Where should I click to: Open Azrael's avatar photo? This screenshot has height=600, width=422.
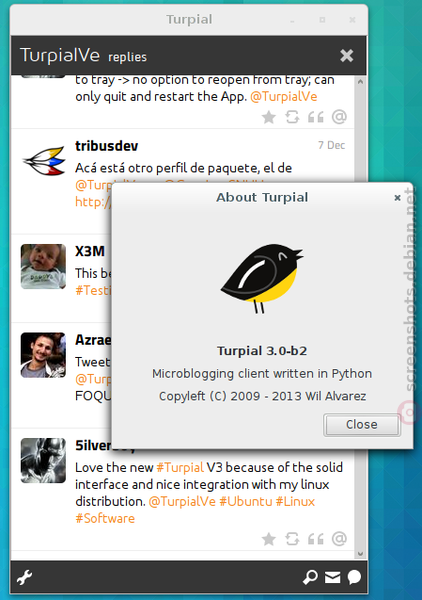pyautogui.click(x=43, y=355)
